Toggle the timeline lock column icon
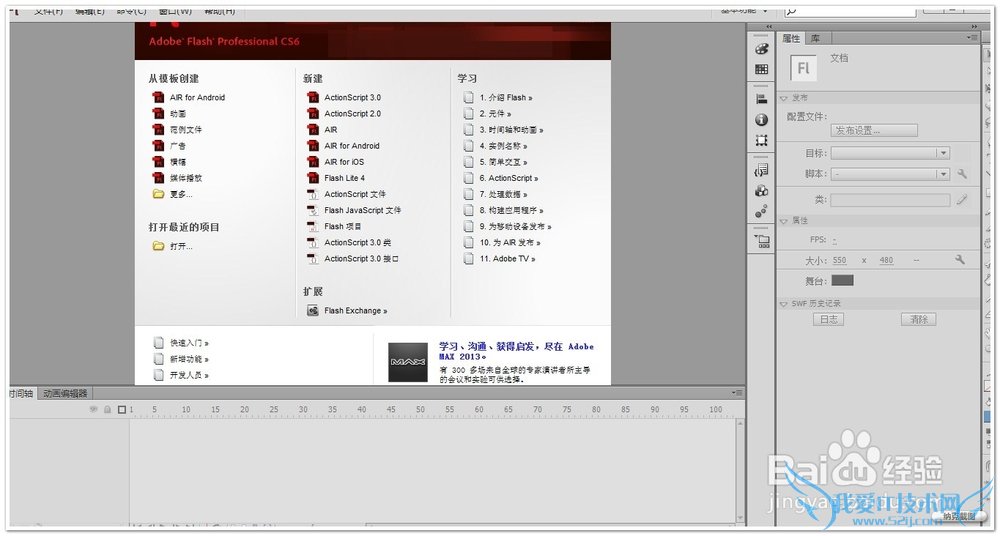The height and width of the screenshot is (536, 1000). pos(108,410)
